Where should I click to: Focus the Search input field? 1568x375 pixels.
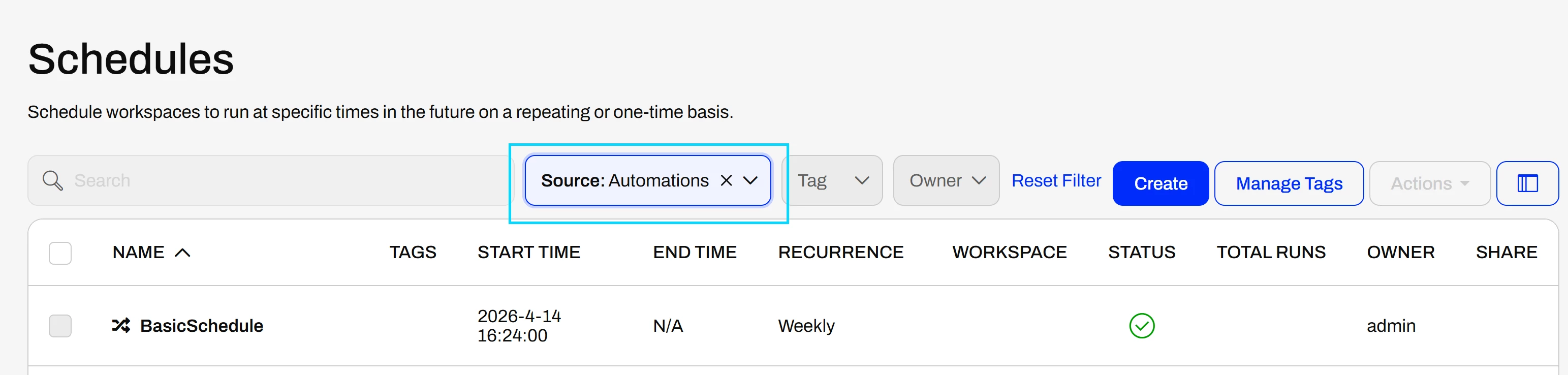coord(271,181)
